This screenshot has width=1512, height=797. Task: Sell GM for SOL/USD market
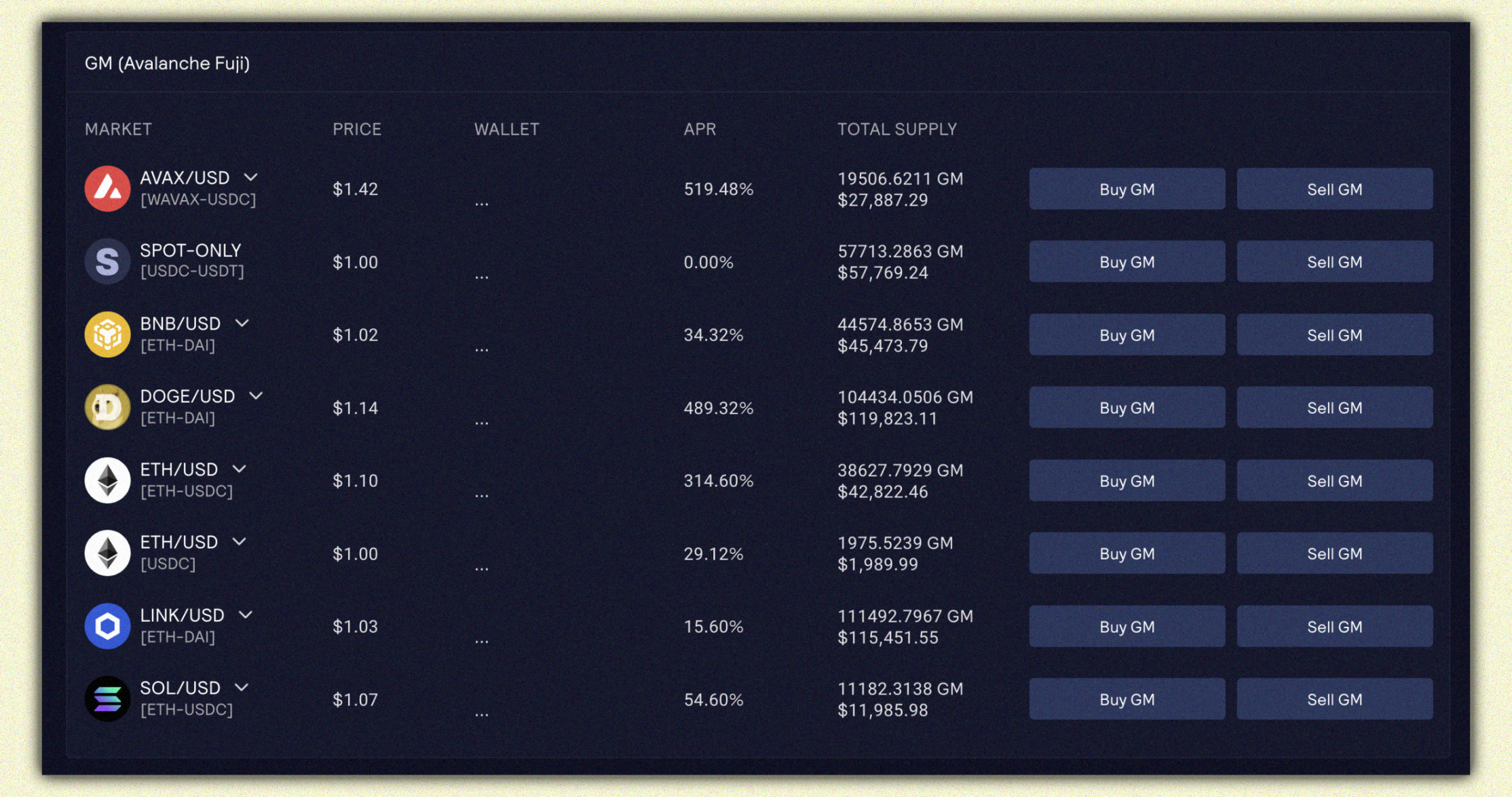pyautogui.click(x=1335, y=699)
